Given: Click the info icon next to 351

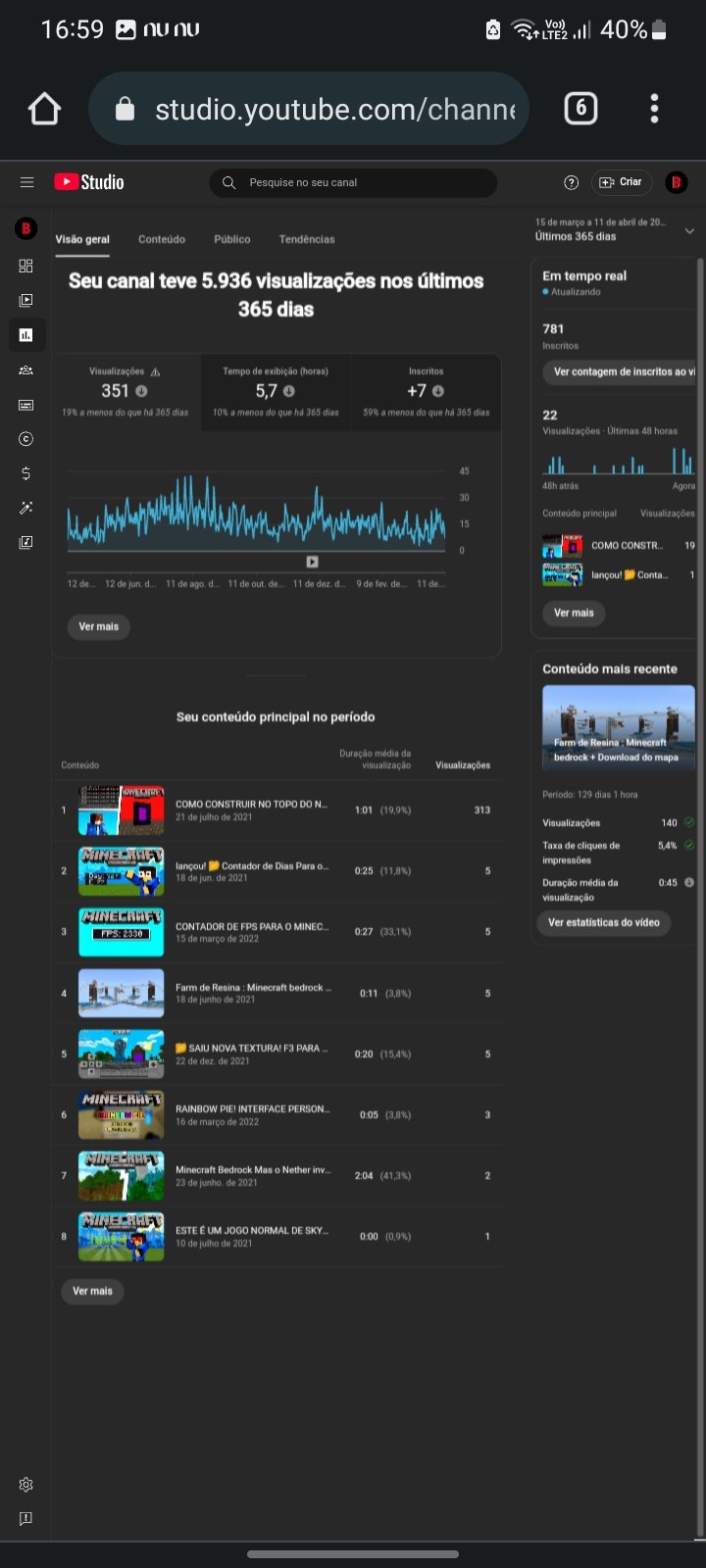Looking at the screenshot, I should (x=141, y=391).
